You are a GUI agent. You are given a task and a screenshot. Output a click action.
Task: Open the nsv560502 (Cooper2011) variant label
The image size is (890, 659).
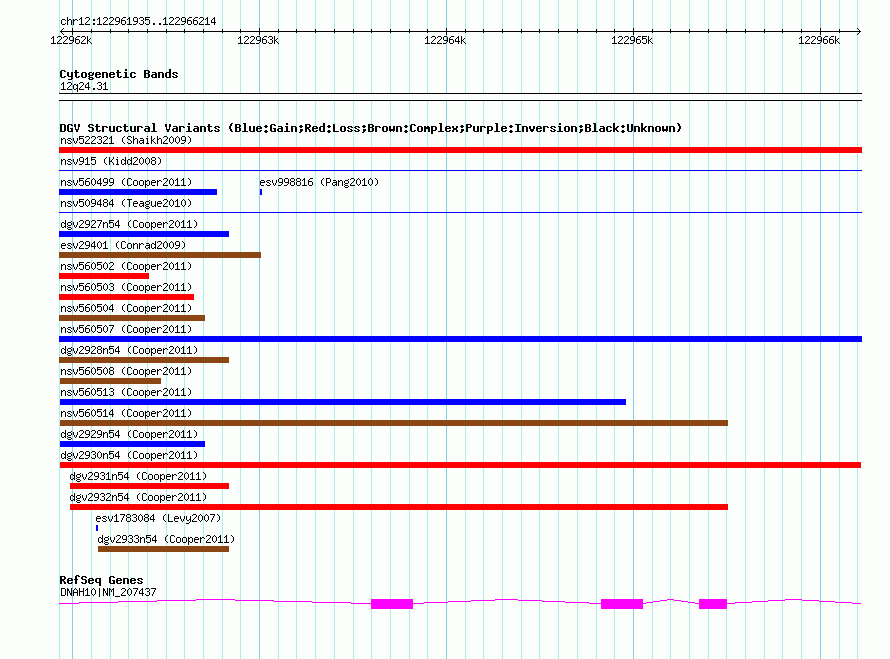pos(125,266)
